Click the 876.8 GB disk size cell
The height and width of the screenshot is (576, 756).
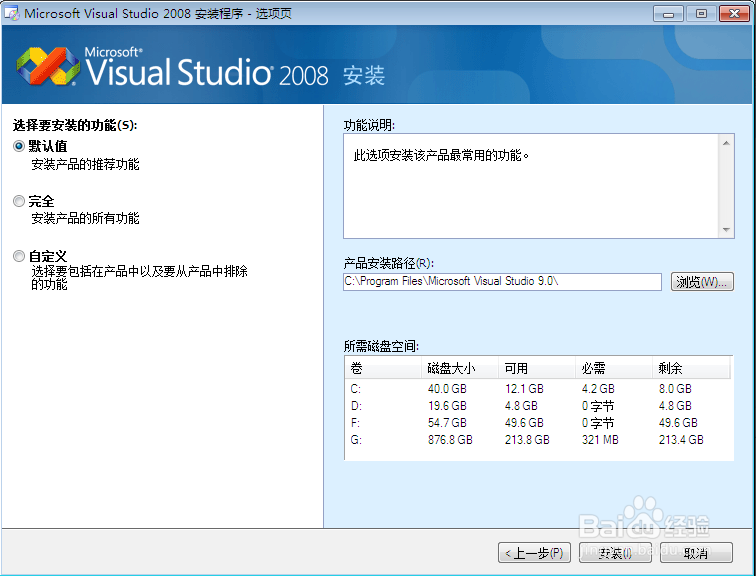[x=450, y=440]
